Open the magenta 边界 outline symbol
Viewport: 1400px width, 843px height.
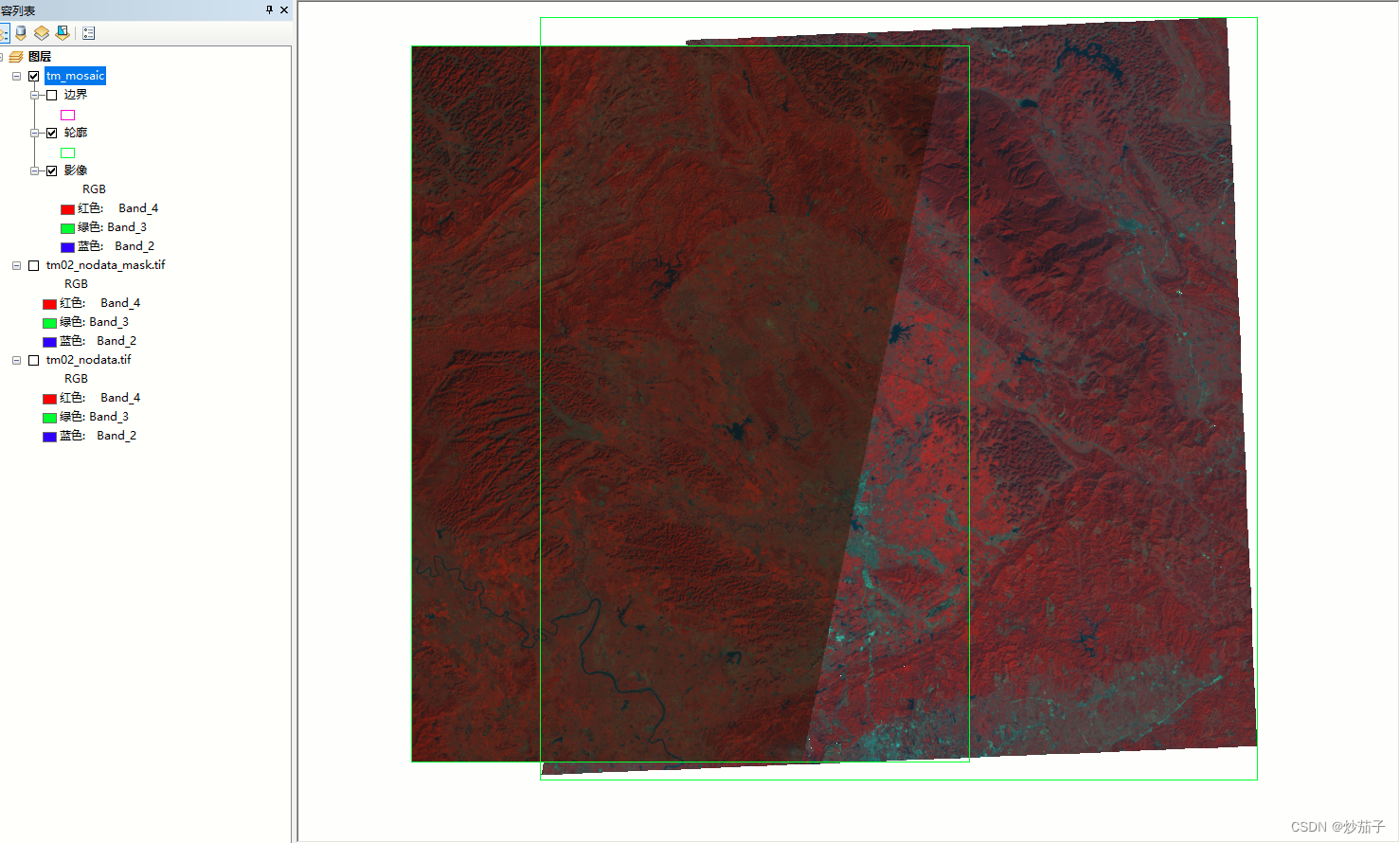pyautogui.click(x=68, y=115)
